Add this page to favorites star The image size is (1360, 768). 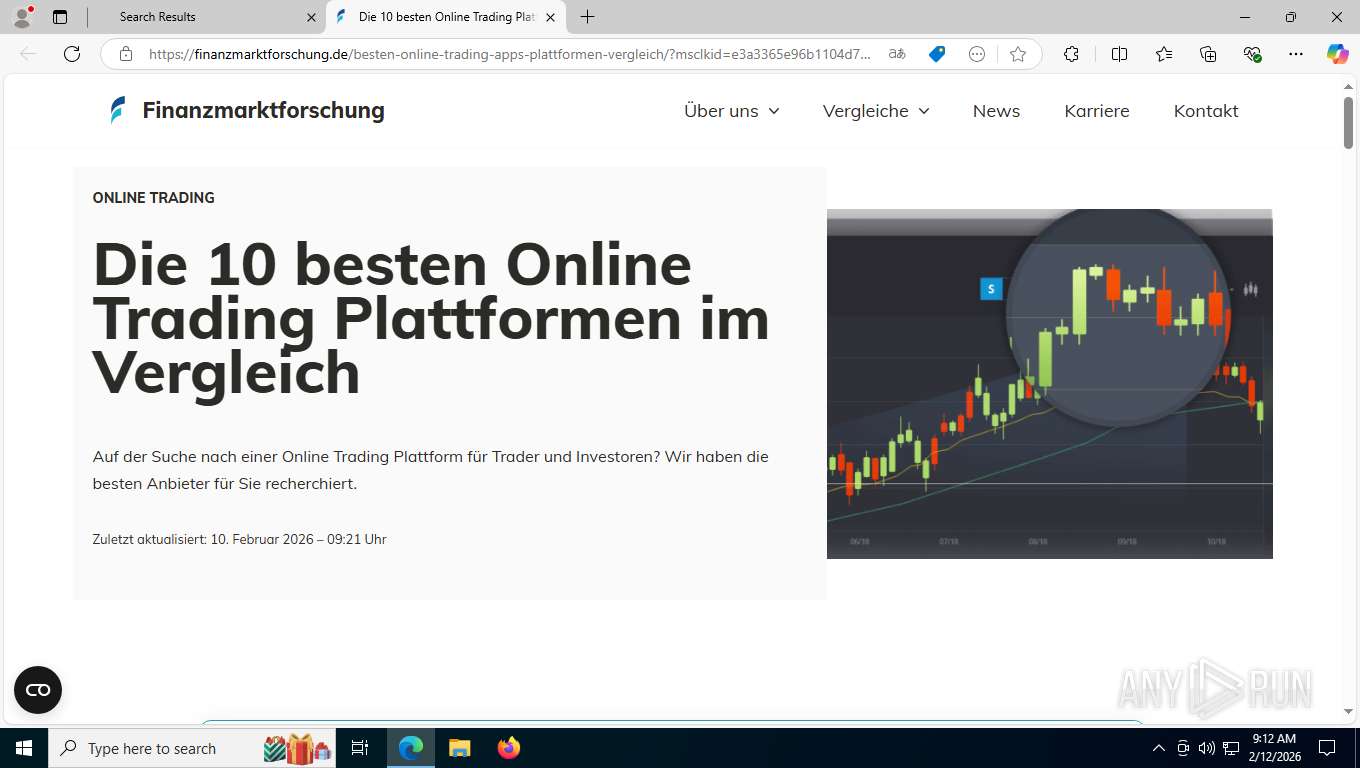[x=1018, y=54]
